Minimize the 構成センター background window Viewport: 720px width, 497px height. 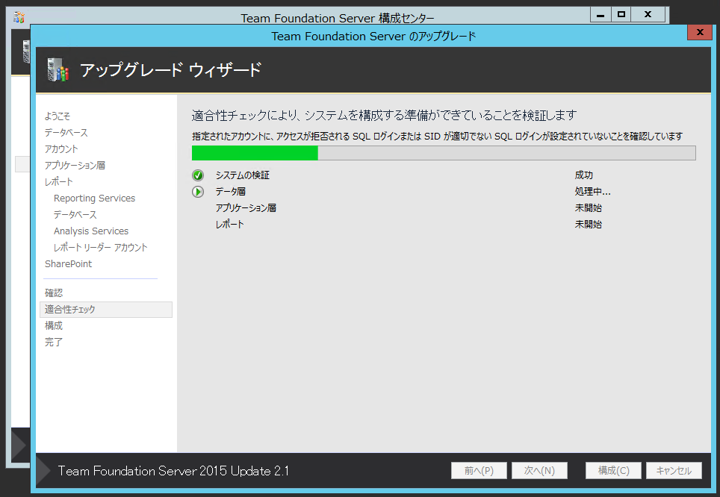[600, 15]
